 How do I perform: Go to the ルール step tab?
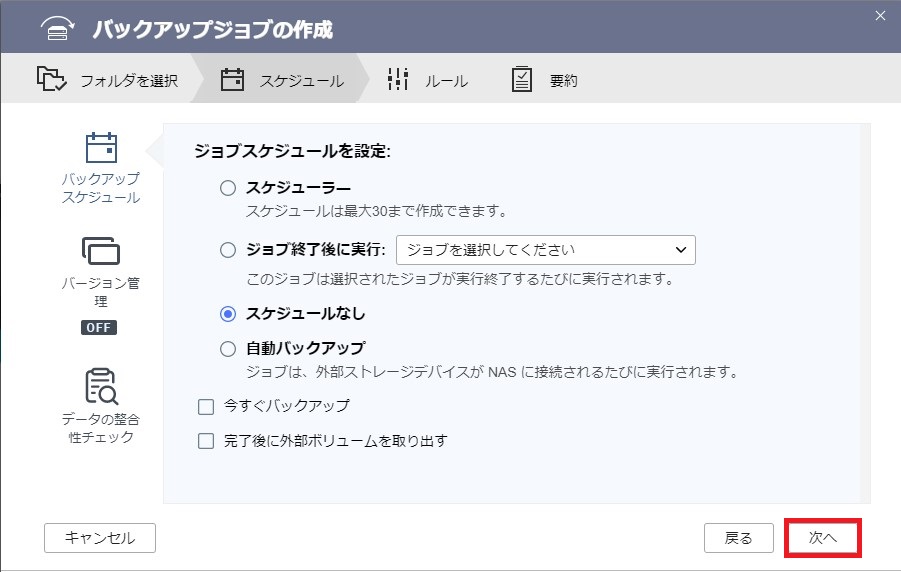(x=429, y=80)
